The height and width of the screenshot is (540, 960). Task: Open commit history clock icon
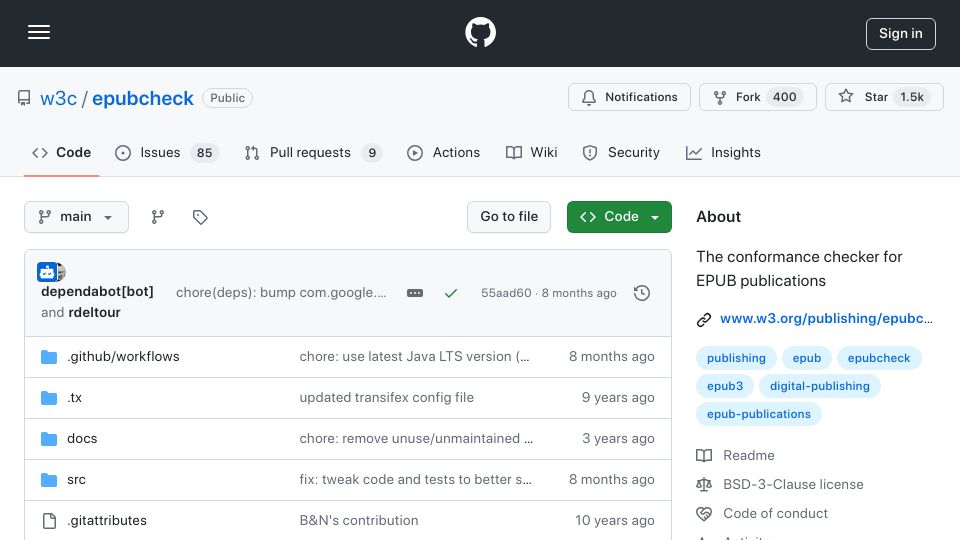click(x=642, y=293)
